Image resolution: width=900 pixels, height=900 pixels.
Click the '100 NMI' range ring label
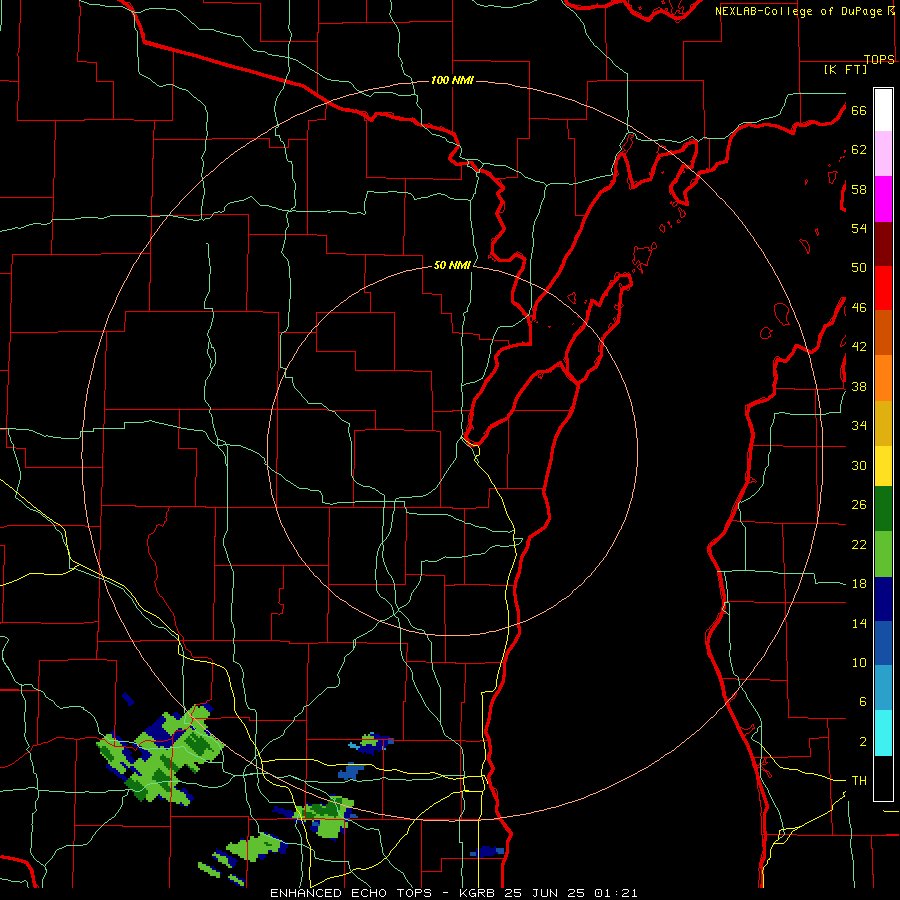(452, 80)
